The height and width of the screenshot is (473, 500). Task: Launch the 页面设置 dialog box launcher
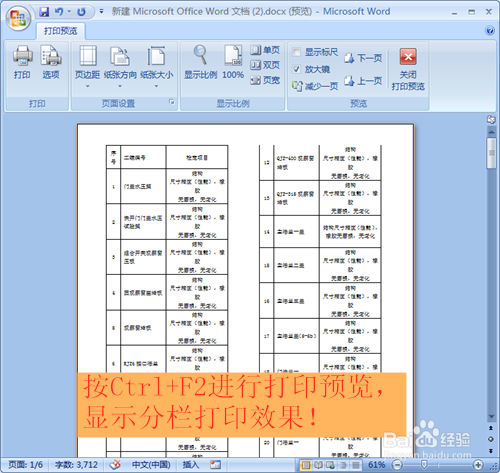pos(172,102)
